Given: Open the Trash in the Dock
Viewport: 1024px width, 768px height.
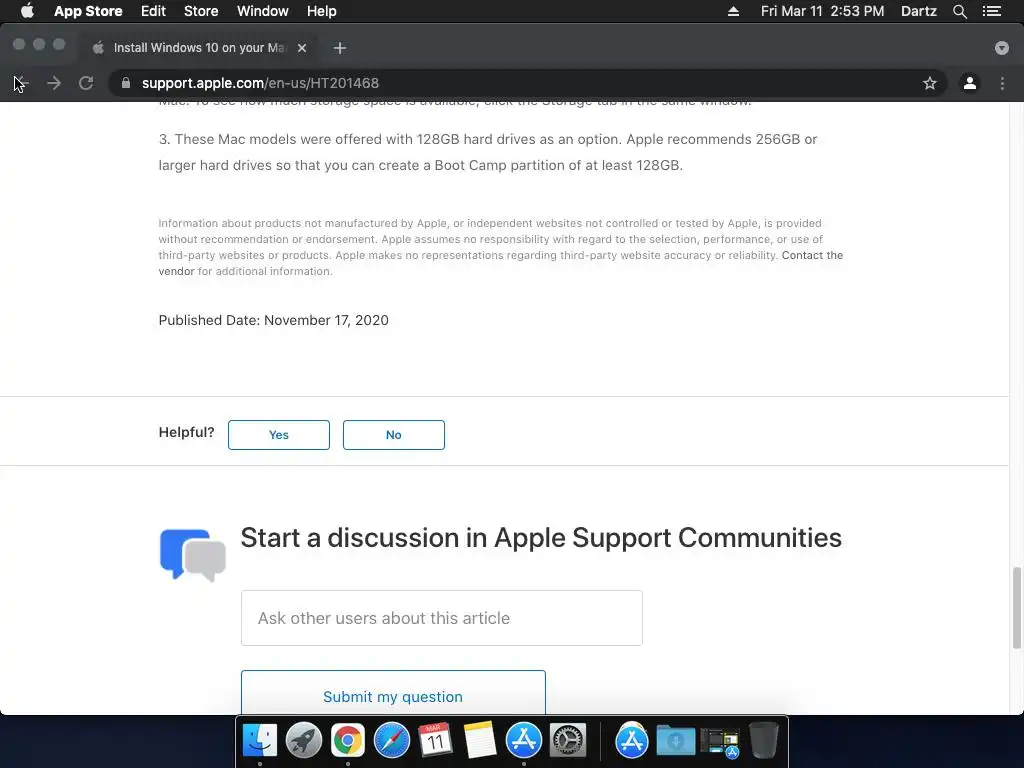Looking at the screenshot, I should tap(763, 741).
